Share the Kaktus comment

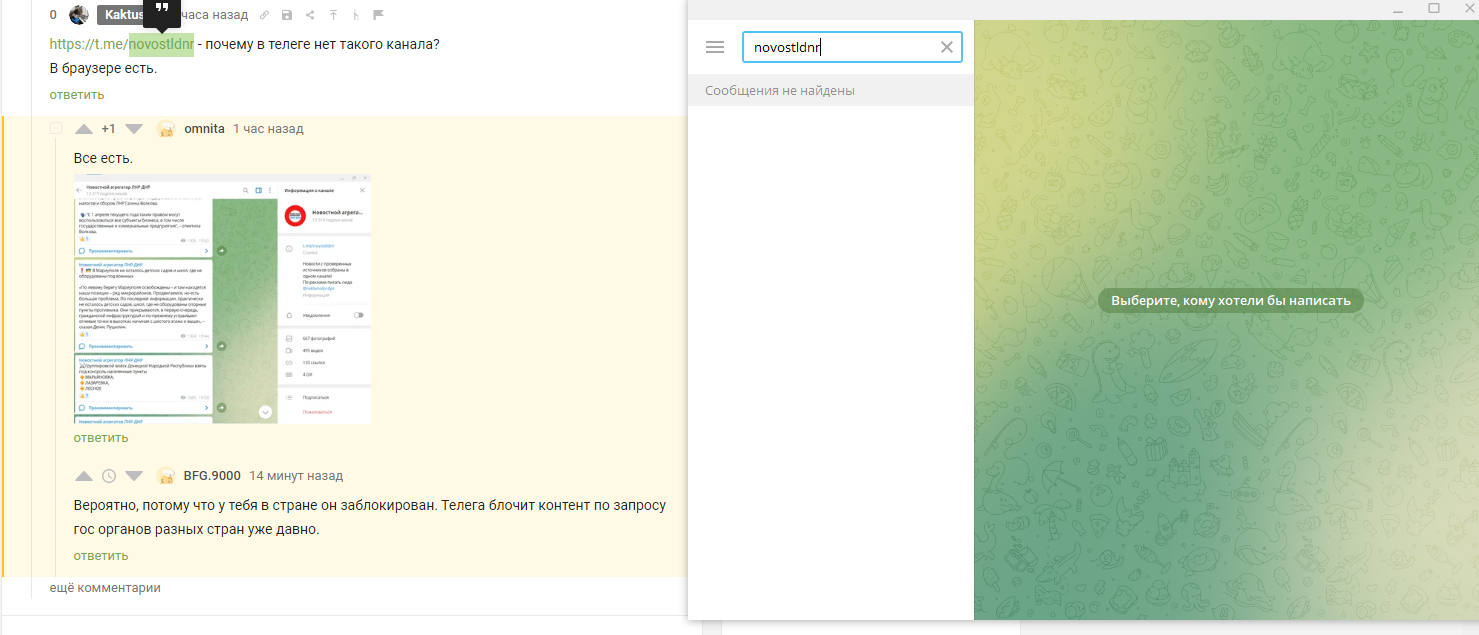pos(310,15)
